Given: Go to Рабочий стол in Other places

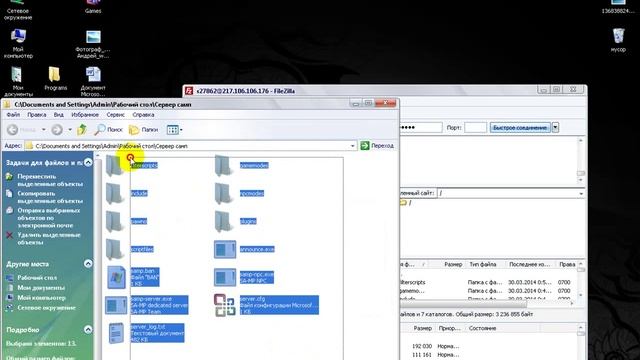Looking at the screenshot, I should 37,278.
